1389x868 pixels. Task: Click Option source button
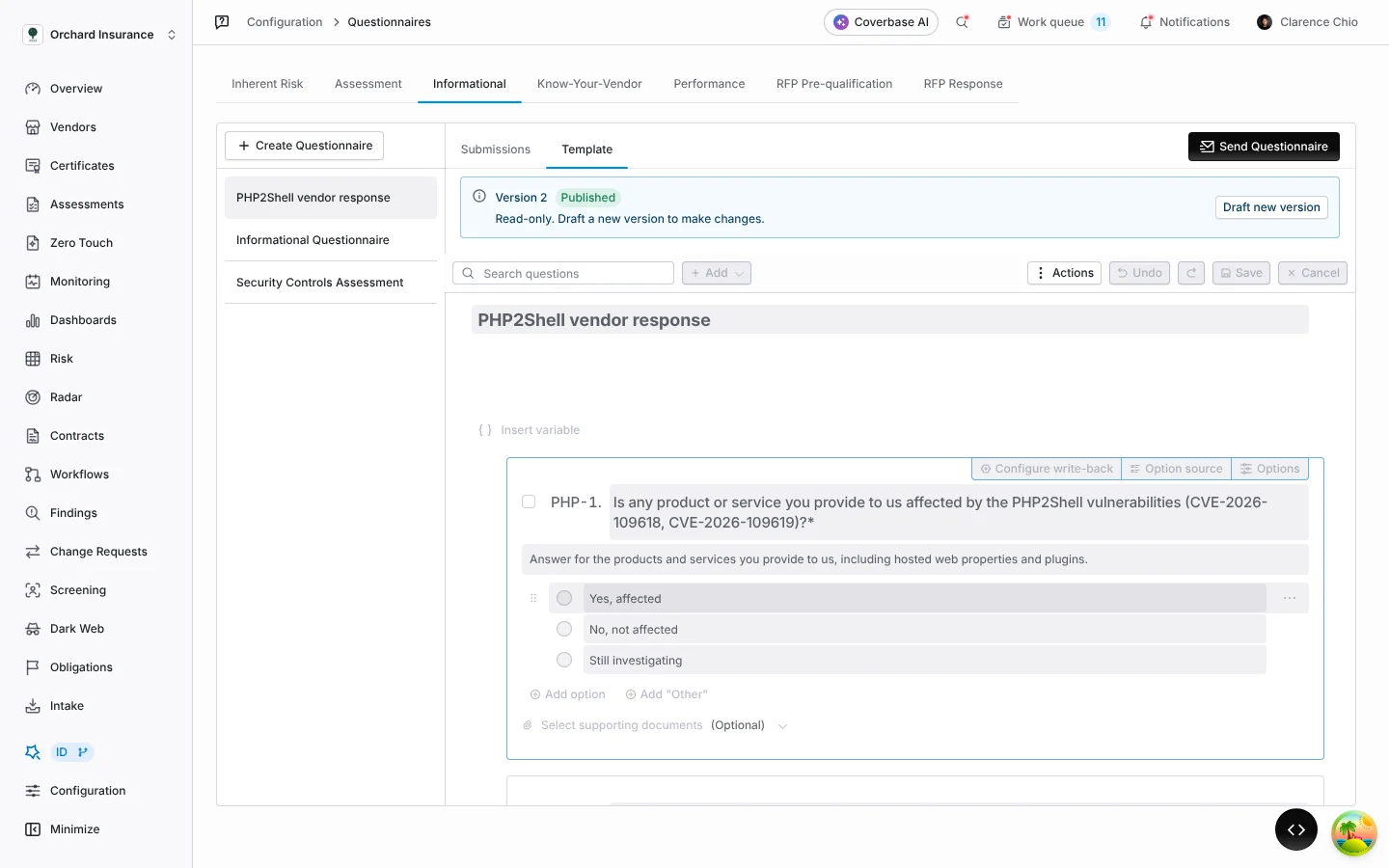1176,469
